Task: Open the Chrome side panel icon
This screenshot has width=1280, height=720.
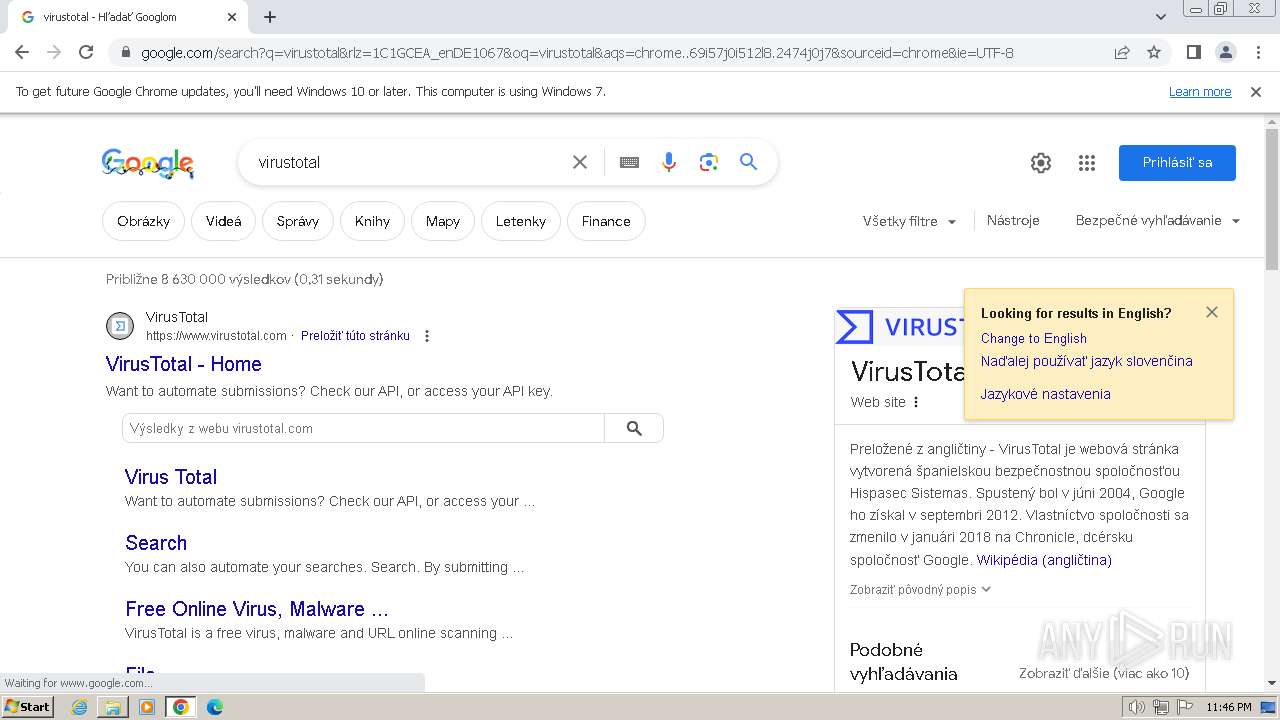Action: coord(1193,52)
